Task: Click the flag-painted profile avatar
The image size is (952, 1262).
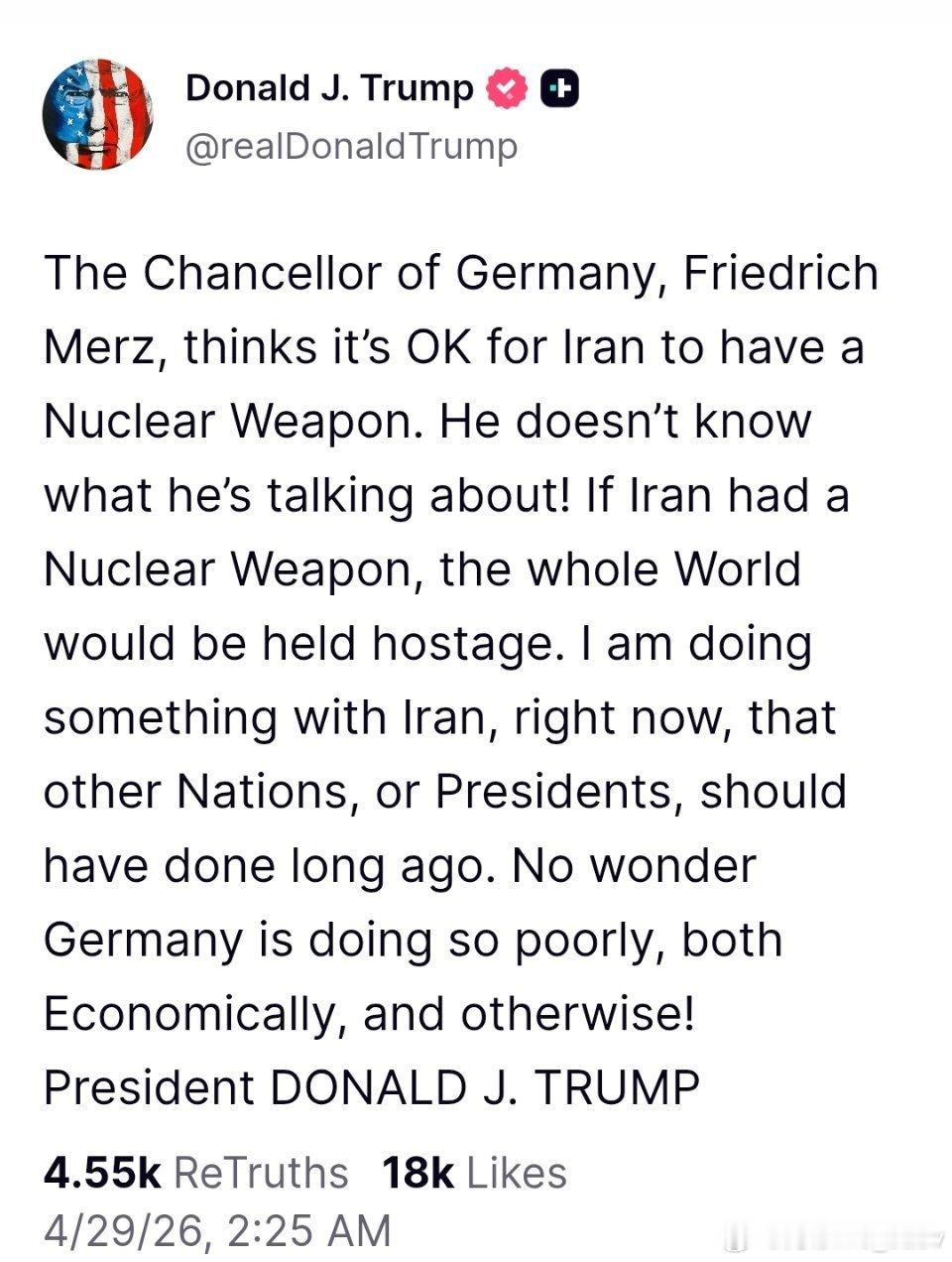Action: pyautogui.click(x=97, y=114)
